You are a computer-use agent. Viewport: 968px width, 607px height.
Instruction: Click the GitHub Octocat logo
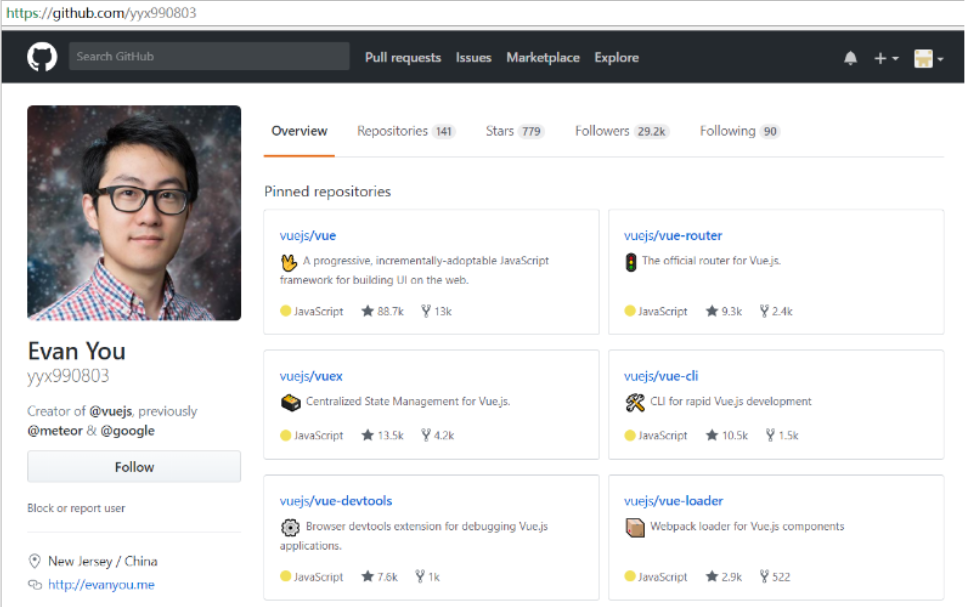point(42,57)
